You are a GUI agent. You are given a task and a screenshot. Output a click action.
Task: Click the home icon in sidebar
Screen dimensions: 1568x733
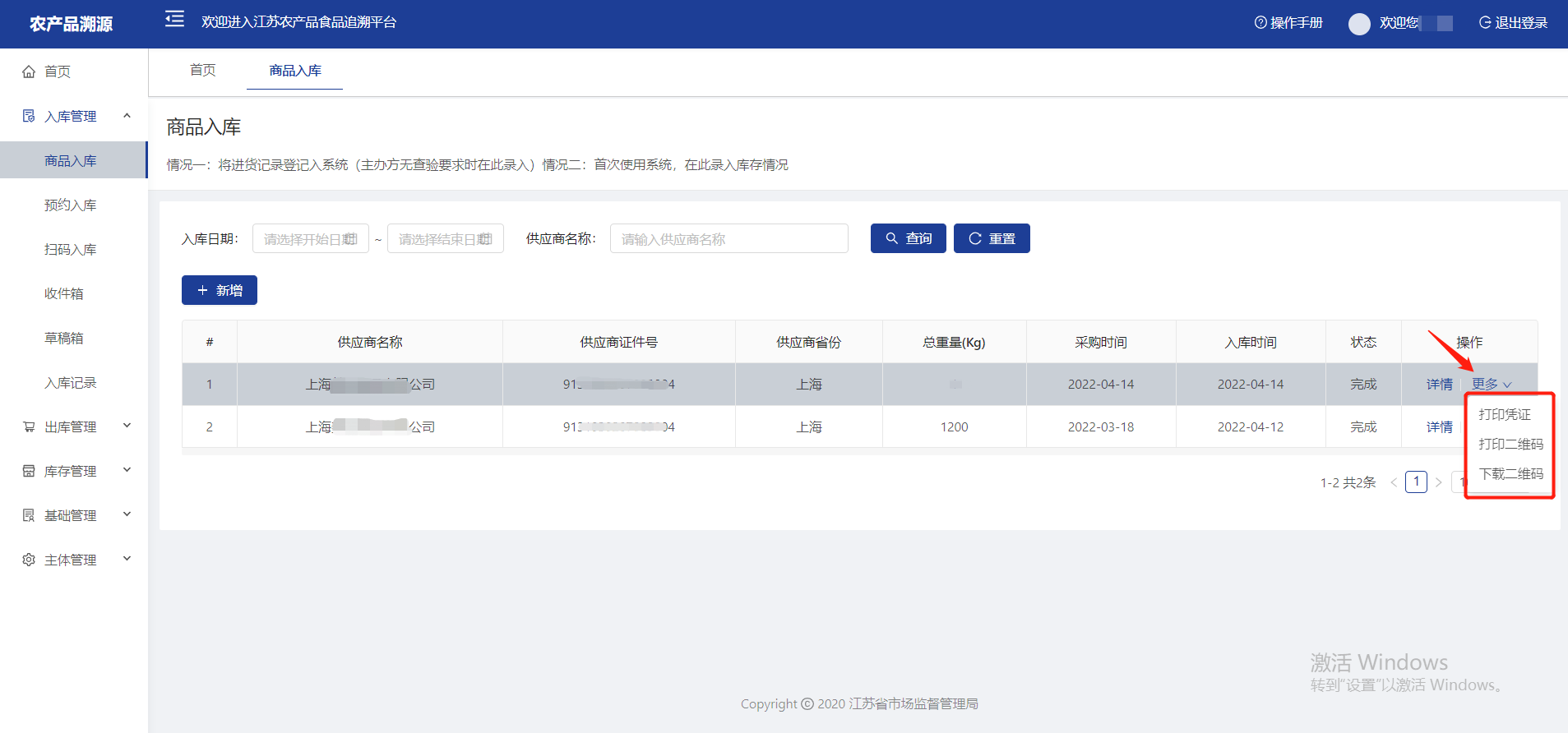pos(29,71)
